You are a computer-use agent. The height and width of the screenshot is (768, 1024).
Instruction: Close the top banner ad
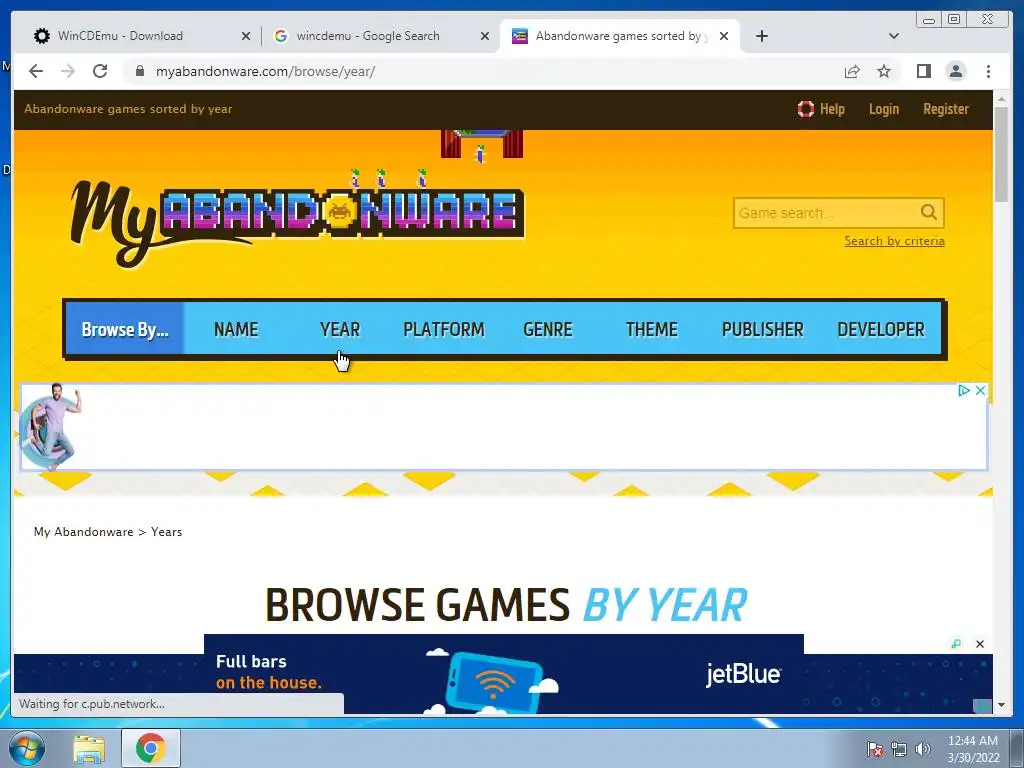click(980, 391)
